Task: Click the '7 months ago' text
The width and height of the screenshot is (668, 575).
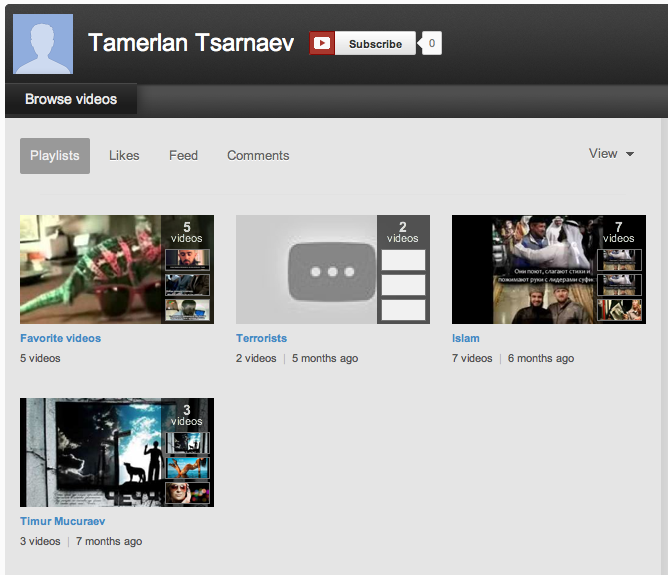Action: click(109, 541)
